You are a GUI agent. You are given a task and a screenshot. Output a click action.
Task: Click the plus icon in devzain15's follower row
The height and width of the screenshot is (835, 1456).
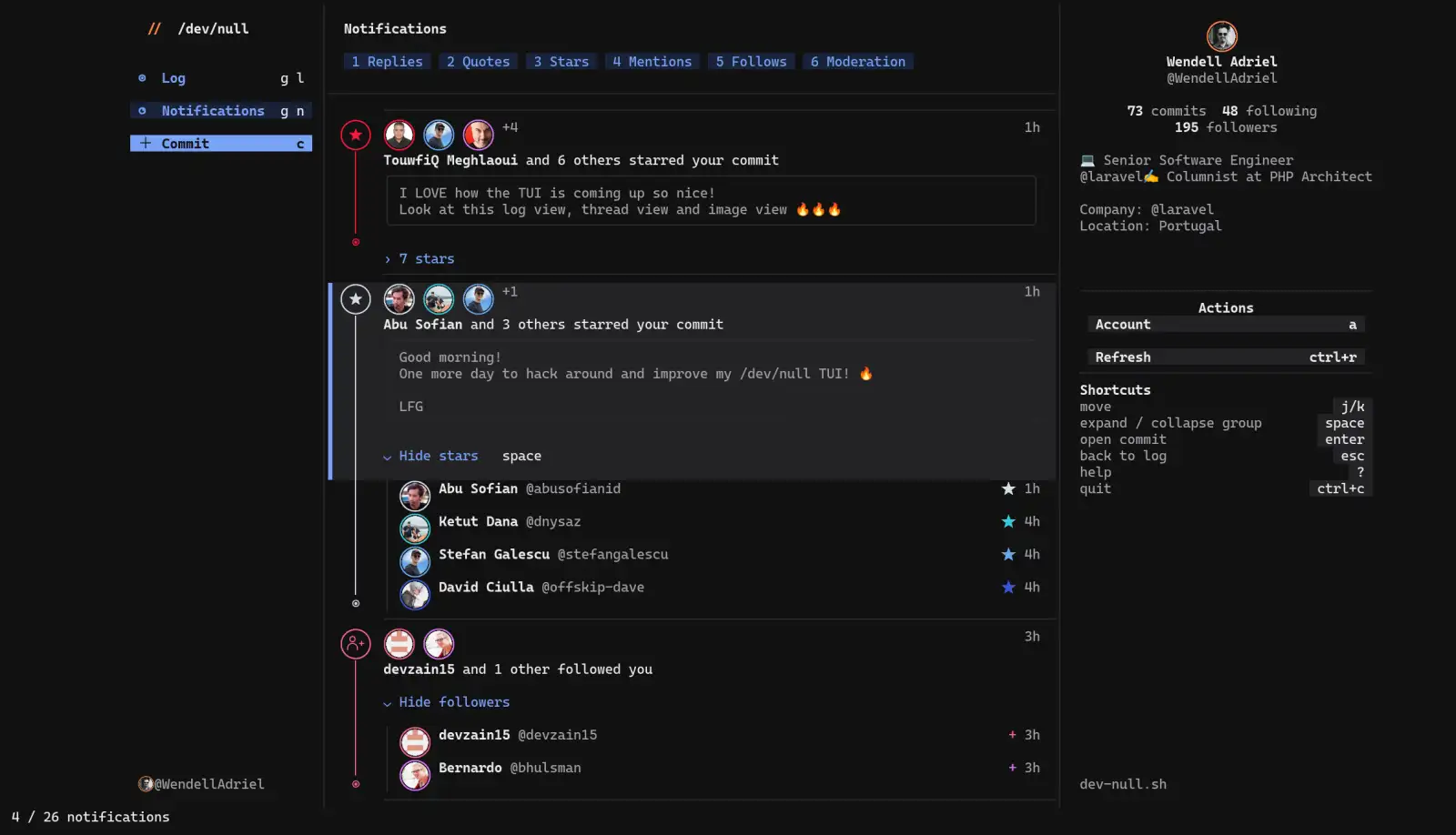1012,735
